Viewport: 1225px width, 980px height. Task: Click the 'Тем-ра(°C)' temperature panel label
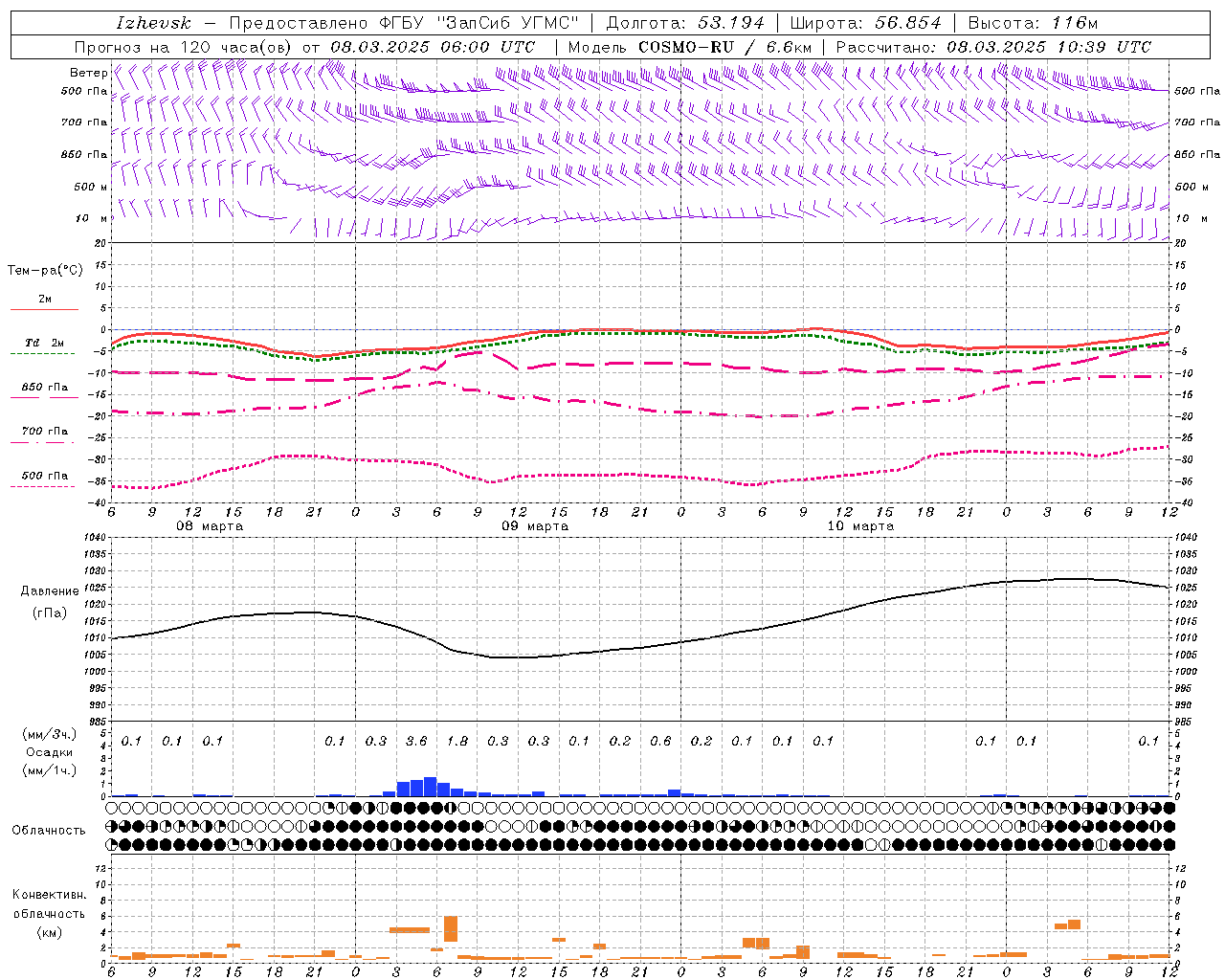(x=45, y=271)
